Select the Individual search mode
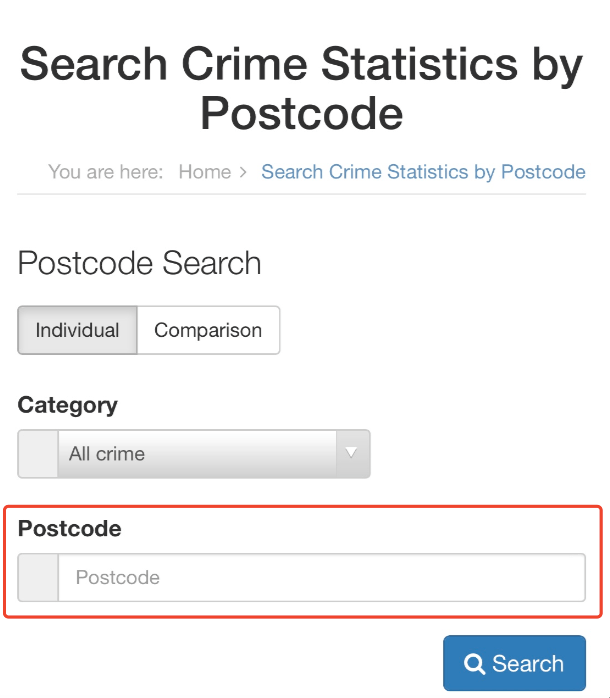 tap(77, 330)
